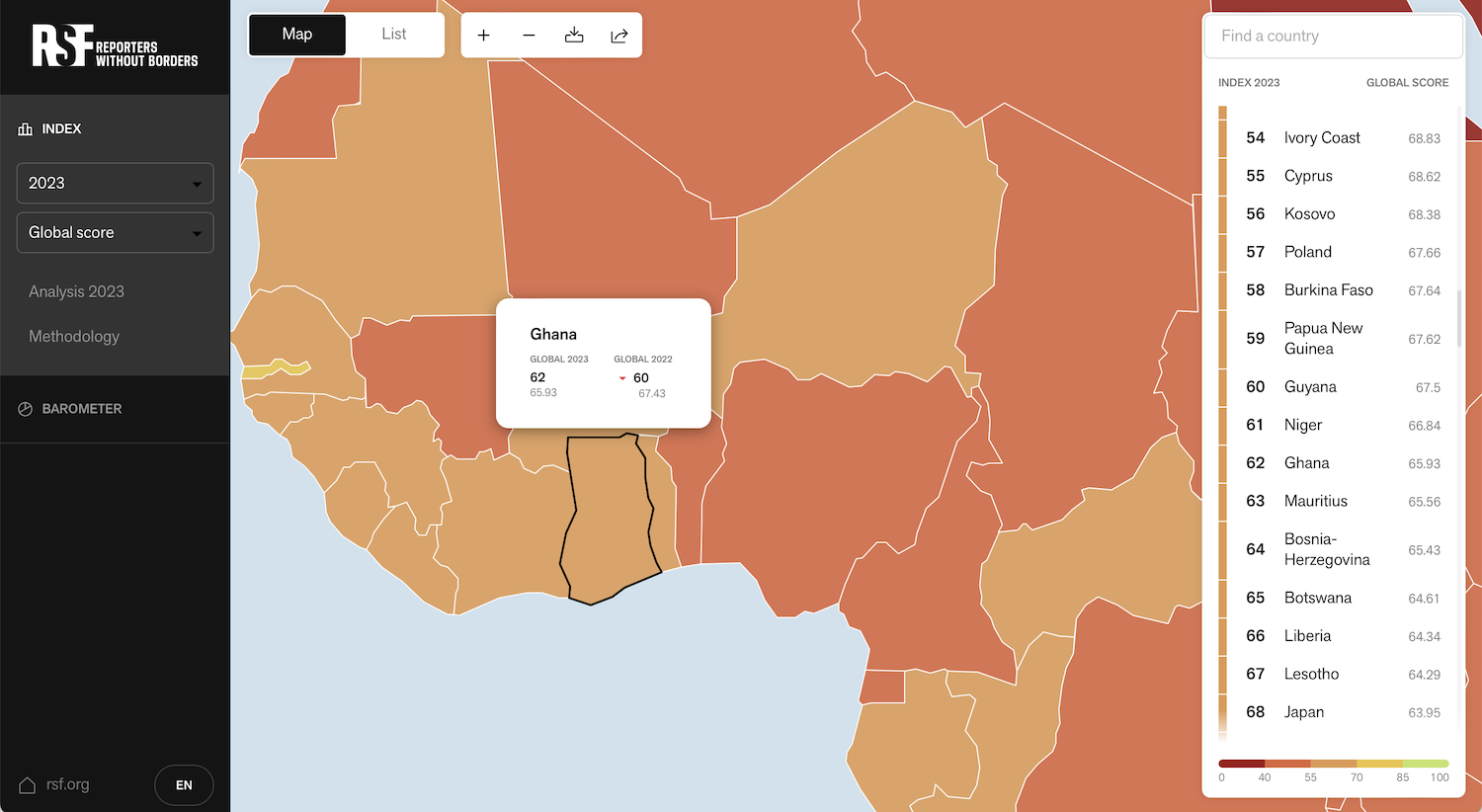Switch to the List view
The width and height of the screenshot is (1482, 812).
pos(393,35)
